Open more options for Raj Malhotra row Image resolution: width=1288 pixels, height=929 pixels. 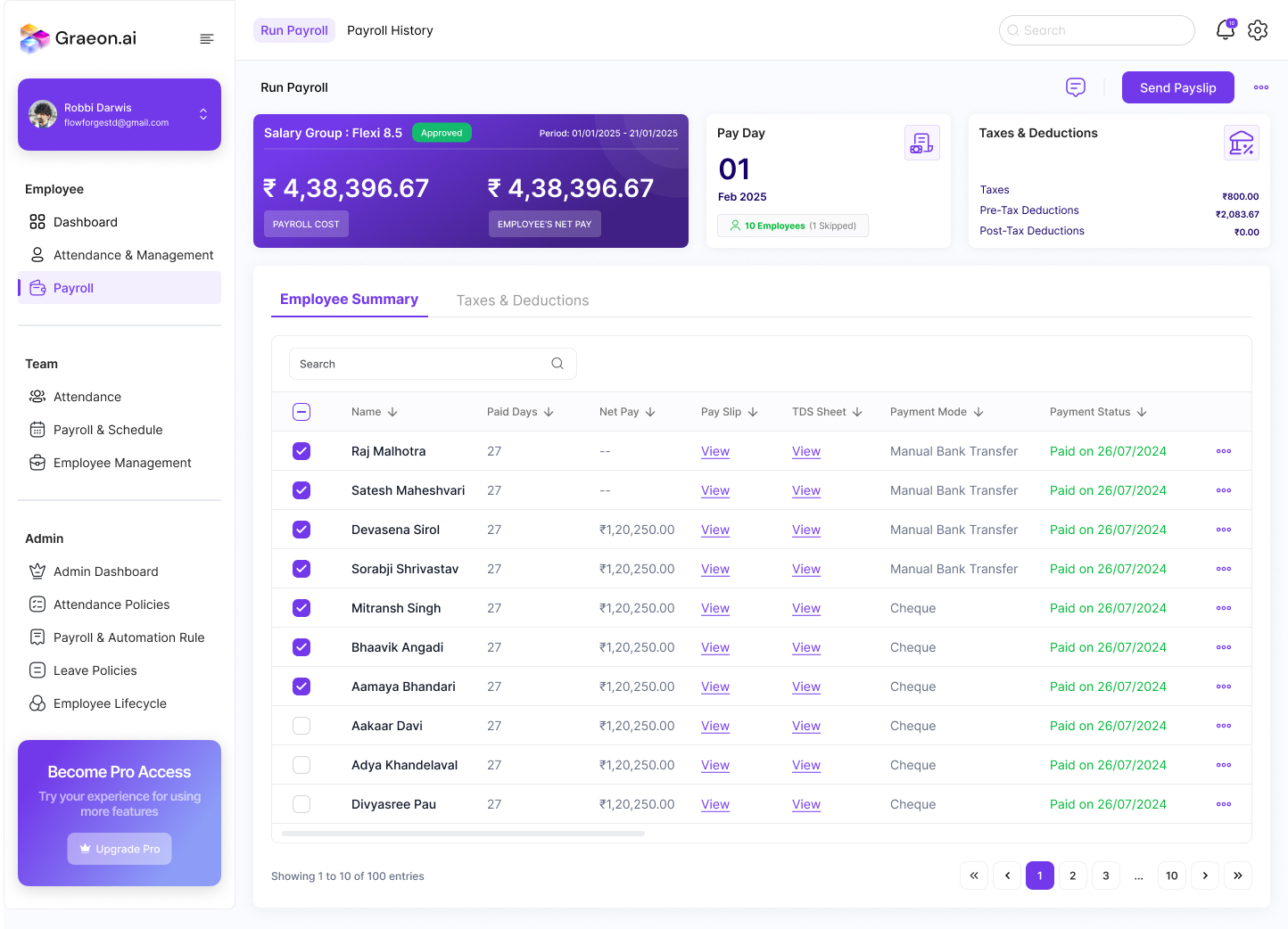[x=1224, y=451]
